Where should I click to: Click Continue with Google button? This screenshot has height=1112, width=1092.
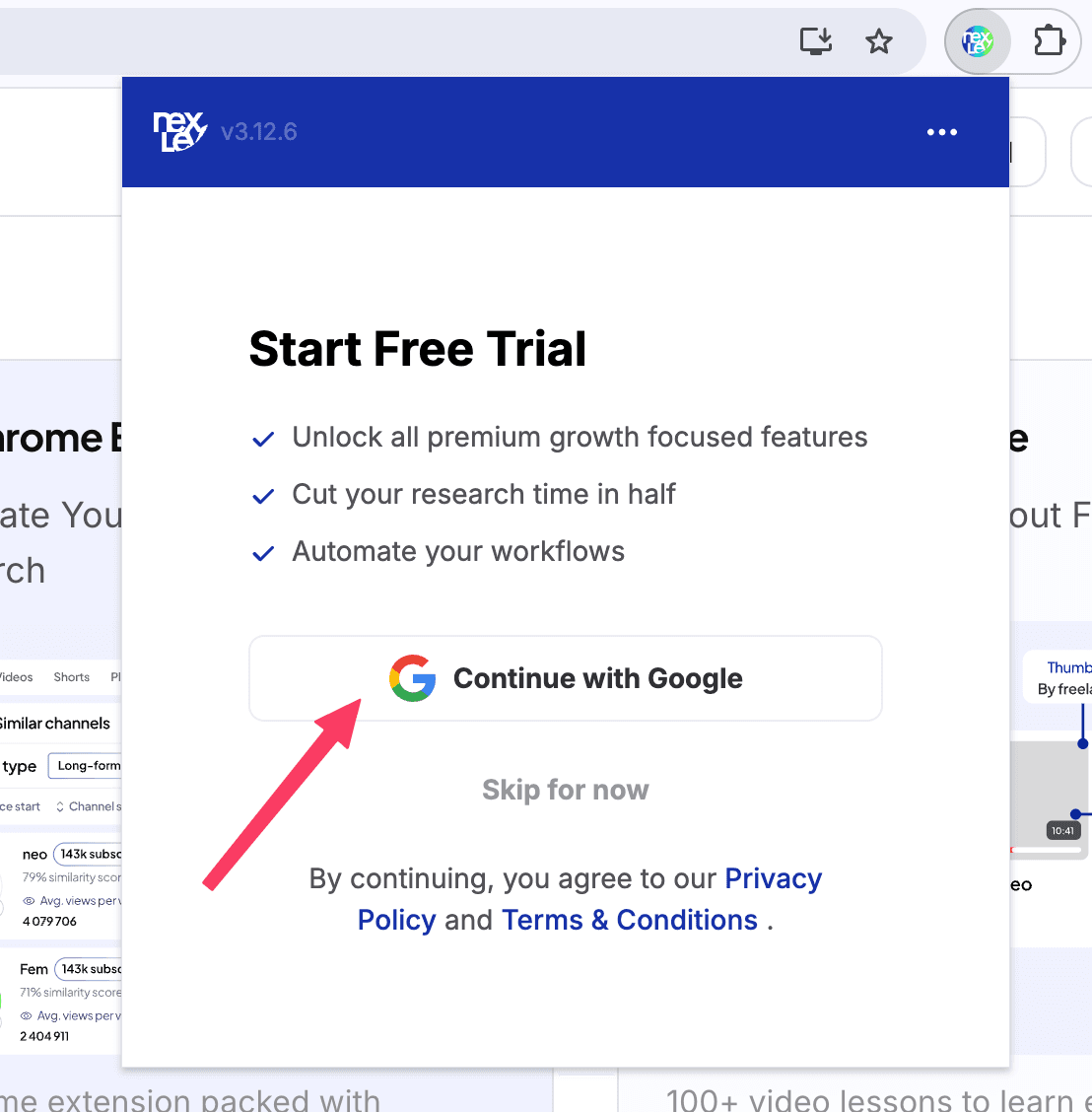pyautogui.click(x=565, y=678)
